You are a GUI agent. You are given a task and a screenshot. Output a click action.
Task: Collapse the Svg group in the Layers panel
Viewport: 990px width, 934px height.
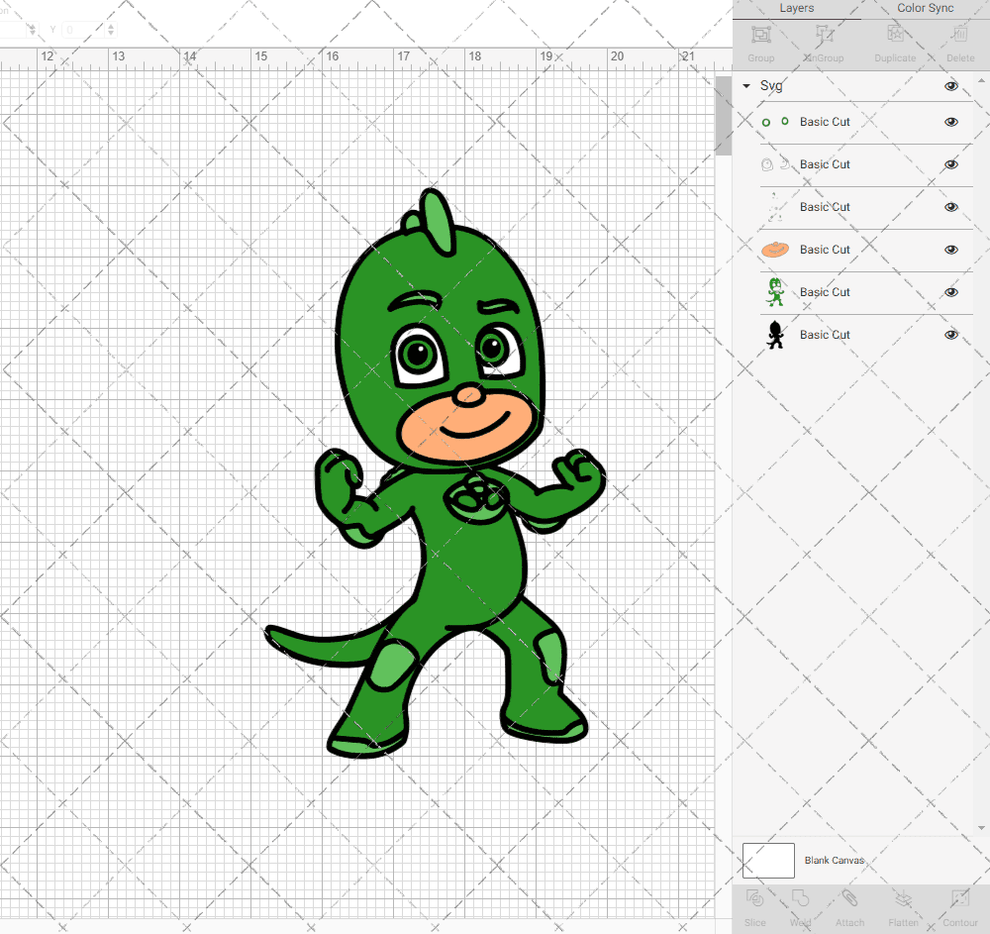tap(744, 86)
